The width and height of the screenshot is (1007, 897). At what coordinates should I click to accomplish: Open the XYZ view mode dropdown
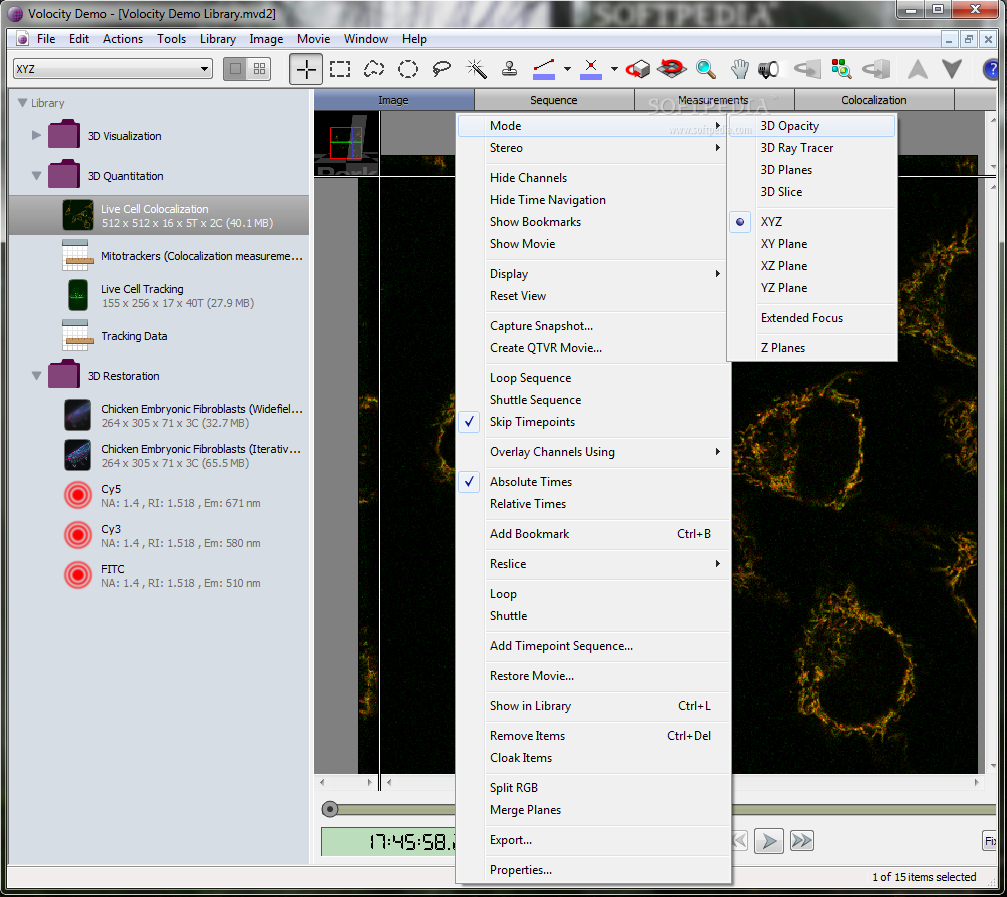point(204,69)
